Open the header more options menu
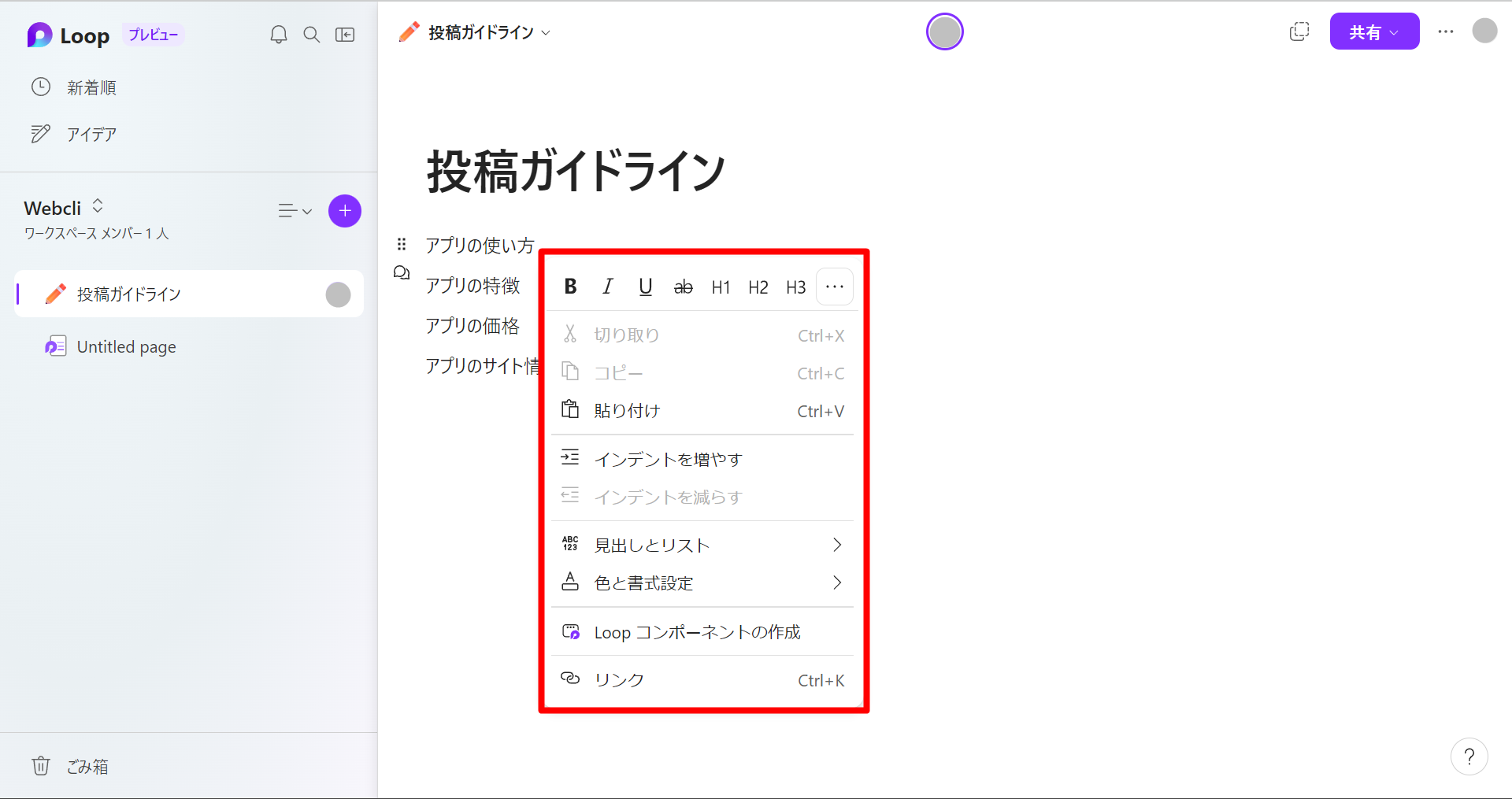The height and width of the screenshot is (799, 1512). (x=1446, y=31)
